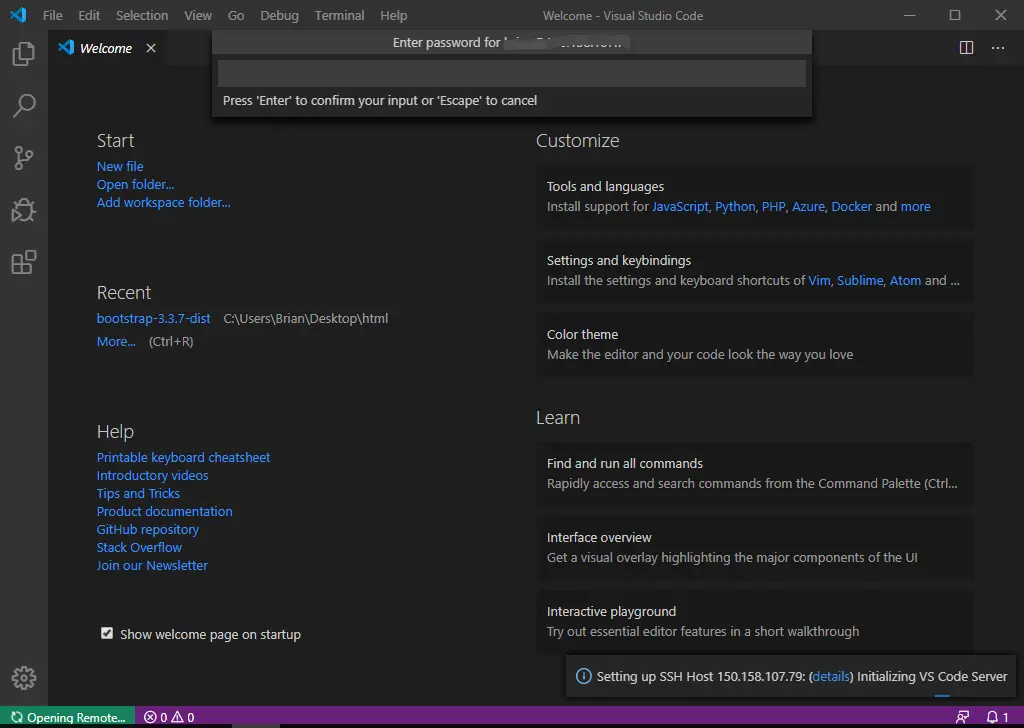Image resolution: width=1024 pixels, height=728 pixels.
Task: Install JavaScript language support link
Action: [x=680, y=206]
